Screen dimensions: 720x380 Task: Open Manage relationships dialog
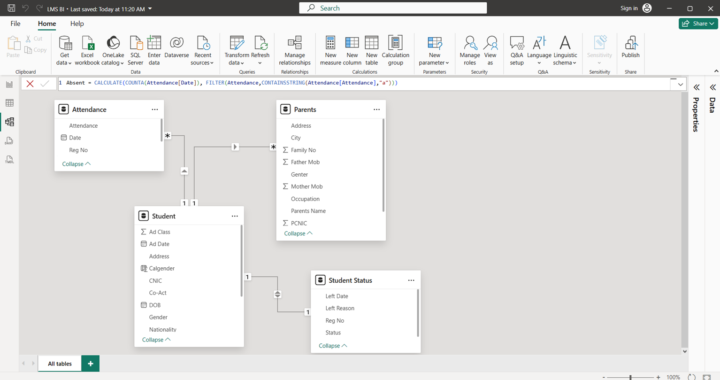[x=295, y=50]
